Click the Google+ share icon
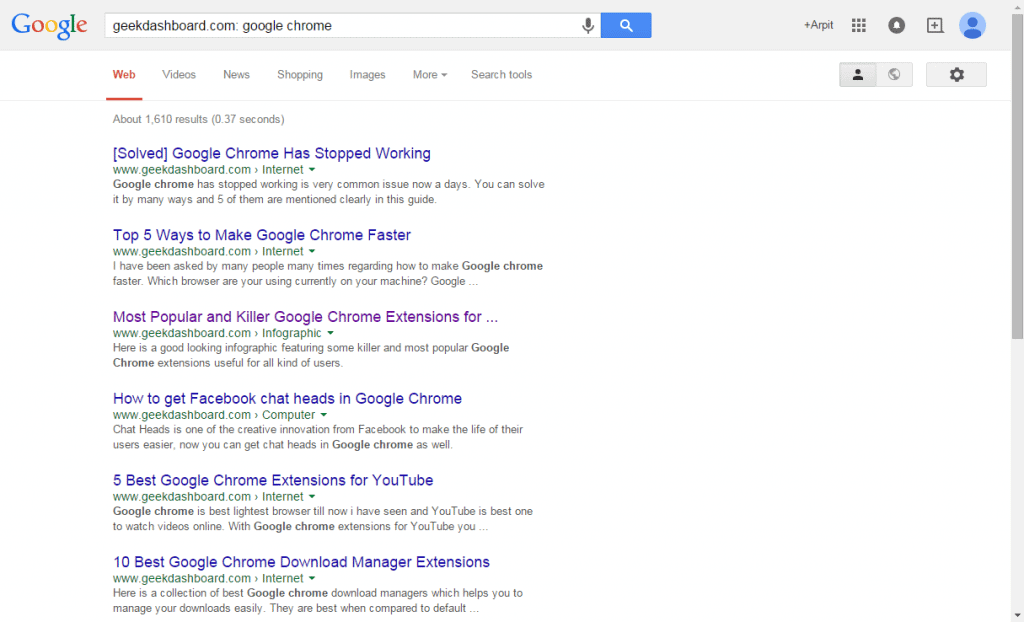 [934, 25]
